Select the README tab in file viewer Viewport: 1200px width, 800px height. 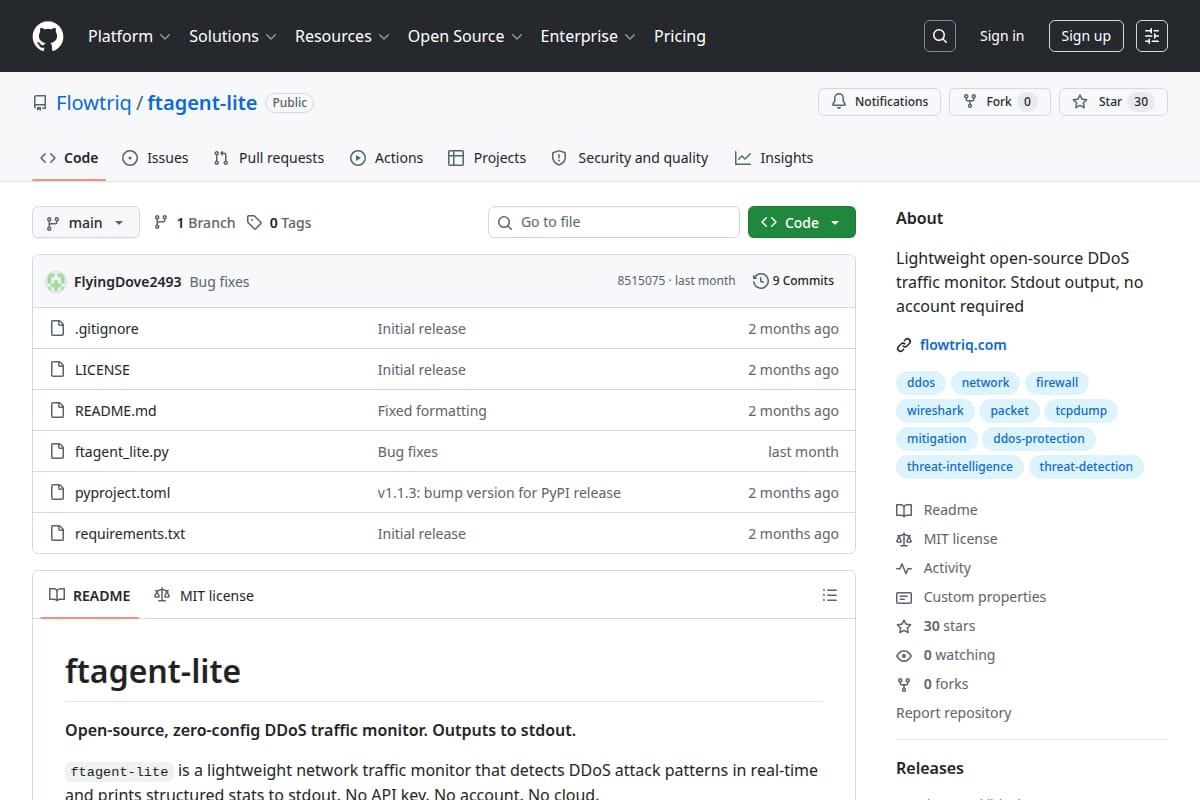tap(90, 595)
